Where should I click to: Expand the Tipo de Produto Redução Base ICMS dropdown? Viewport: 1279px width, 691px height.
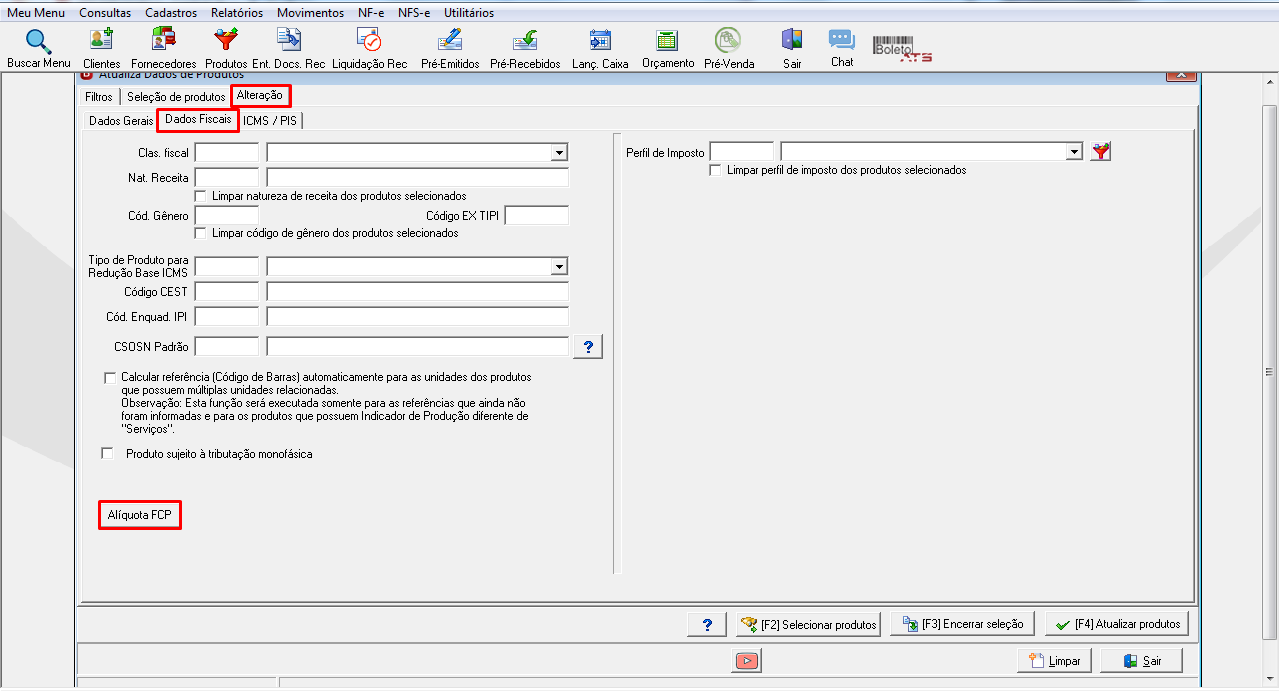coord(559,267)
